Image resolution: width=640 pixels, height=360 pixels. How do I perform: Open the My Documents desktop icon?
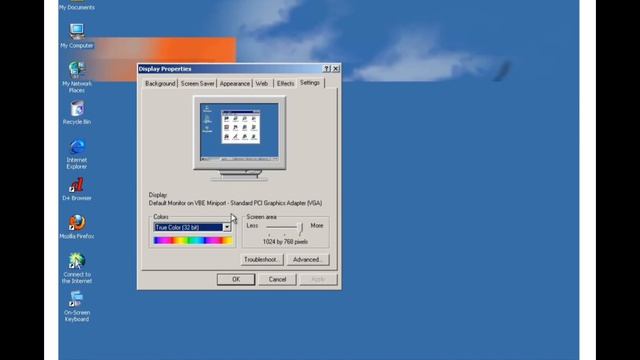point(77,5)
